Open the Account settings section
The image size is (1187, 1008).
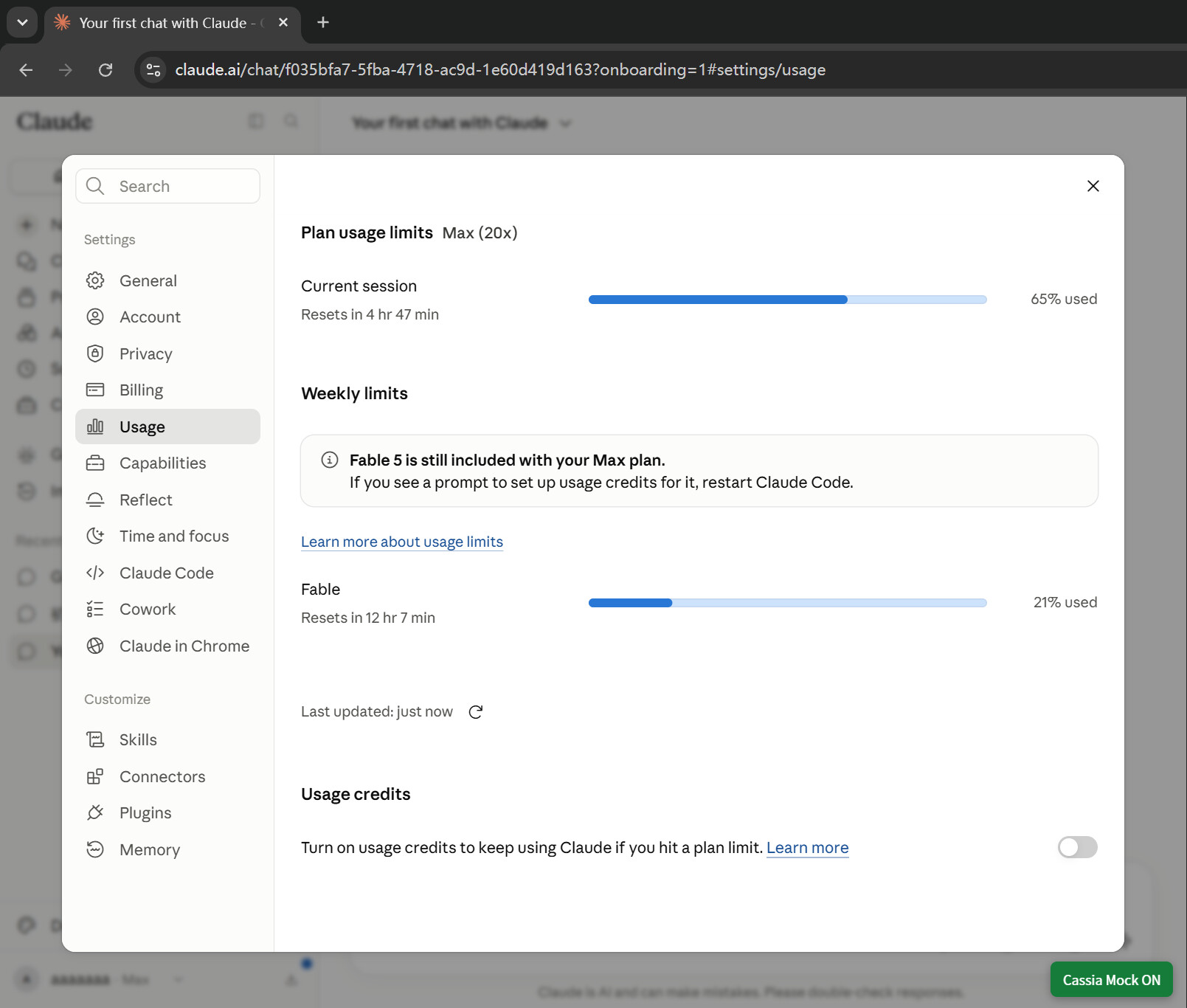pos(167,317)
